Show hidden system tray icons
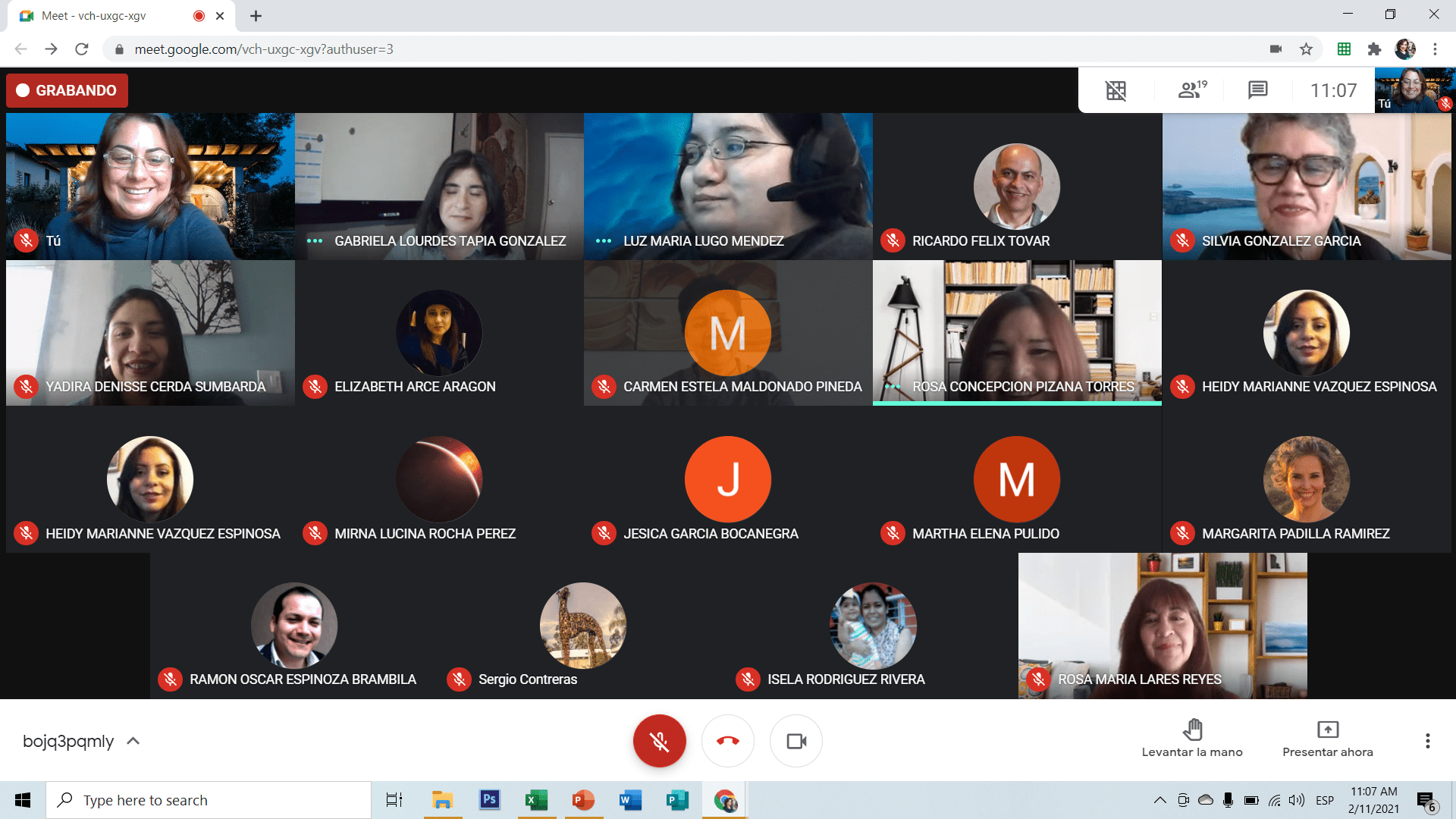Image resolution: width=1456 pixels, height=819 pixels. click(x=1159, y=800)
